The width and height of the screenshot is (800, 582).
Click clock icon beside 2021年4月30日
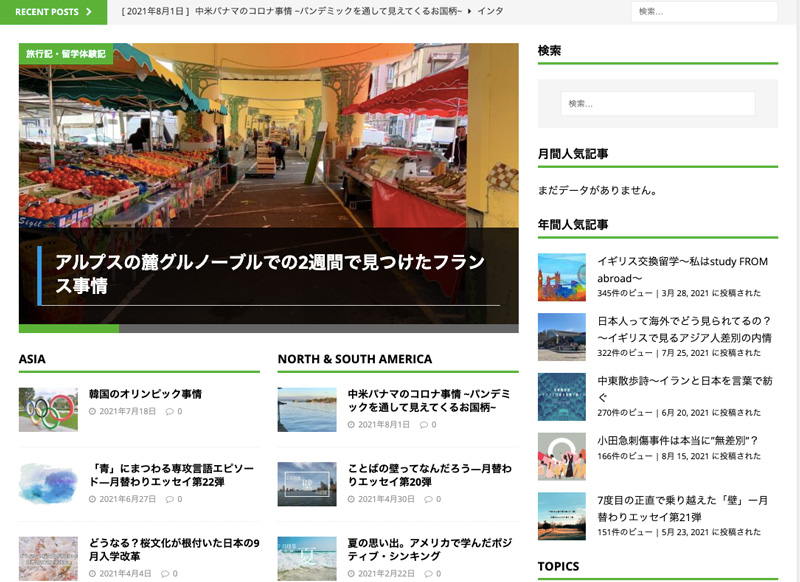[351, 499]
